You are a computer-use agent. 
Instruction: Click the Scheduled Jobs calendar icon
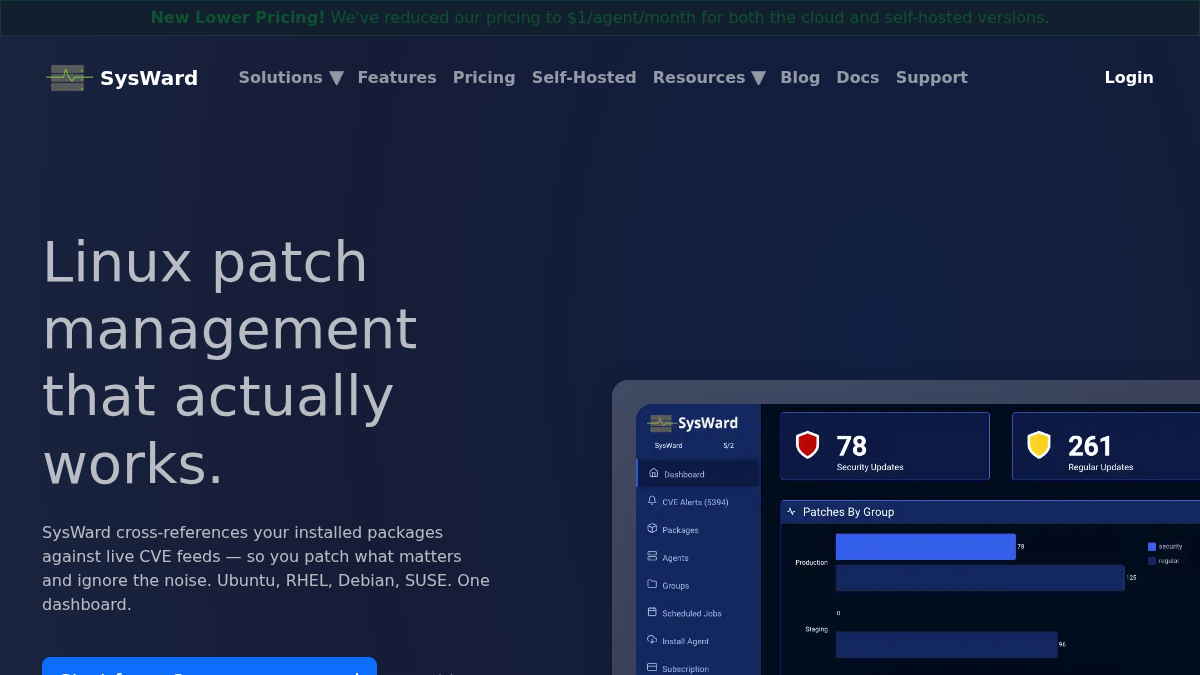pyautogui.click(x=652, y=612)
